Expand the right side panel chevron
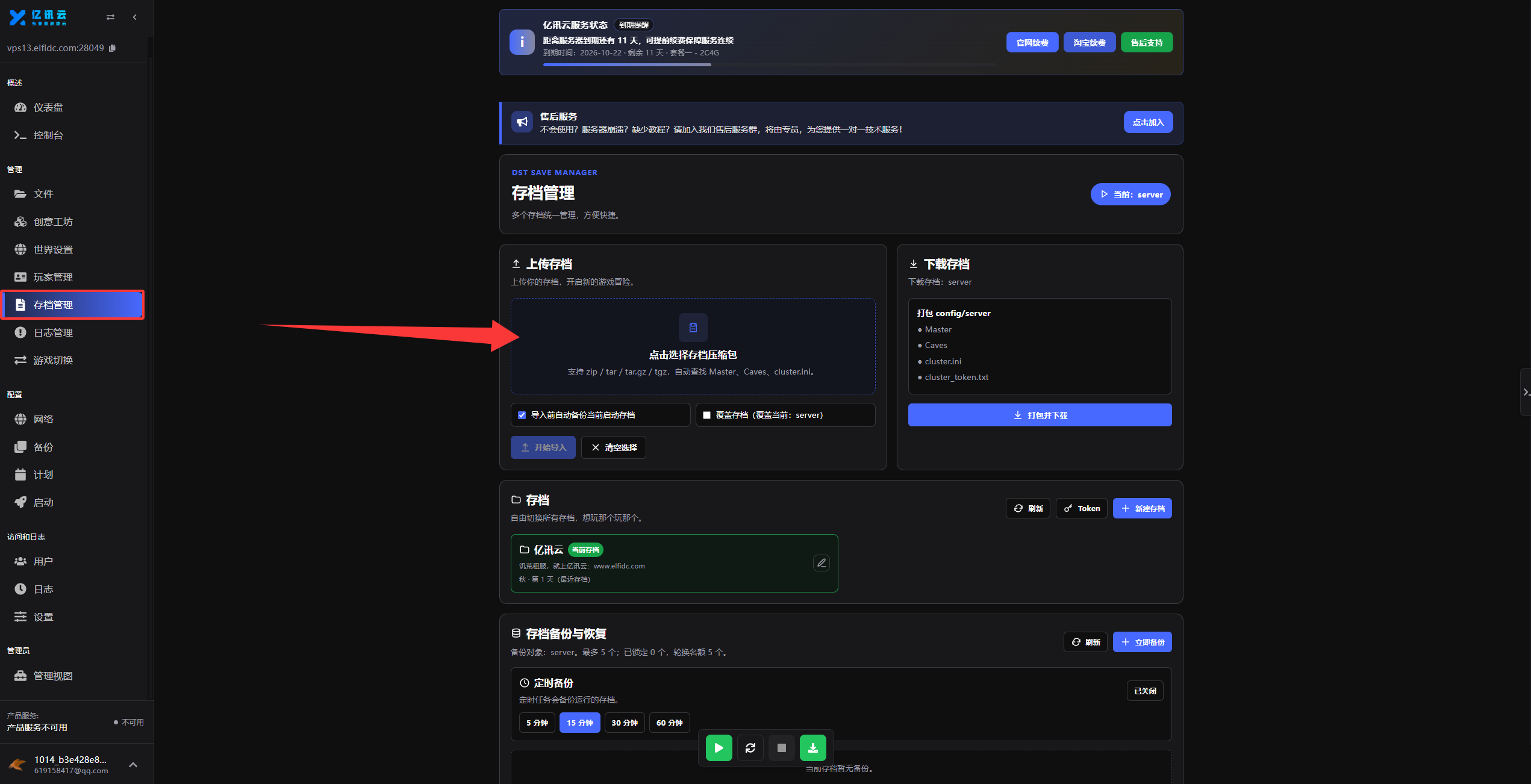 [x=1526, y=392]
